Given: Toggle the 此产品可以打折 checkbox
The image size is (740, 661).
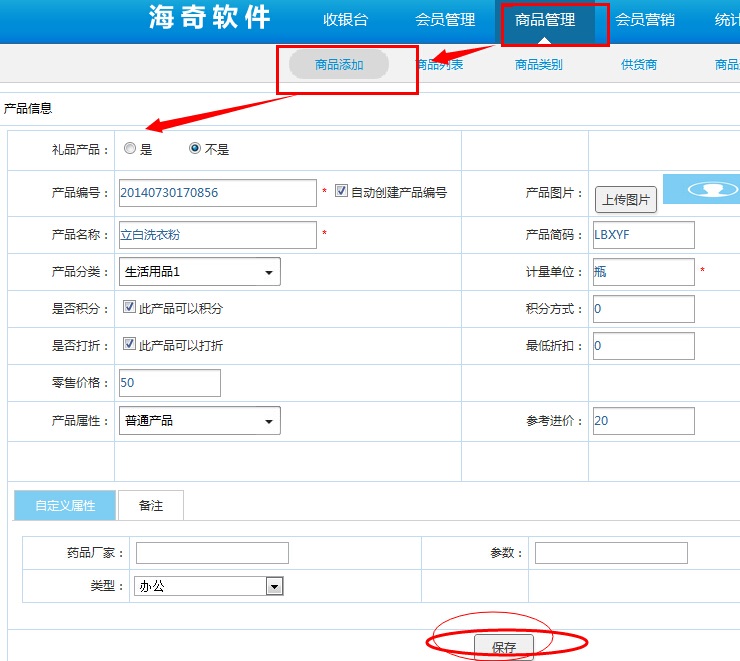Looking at the screenshot, I should [x=129, y=344].
